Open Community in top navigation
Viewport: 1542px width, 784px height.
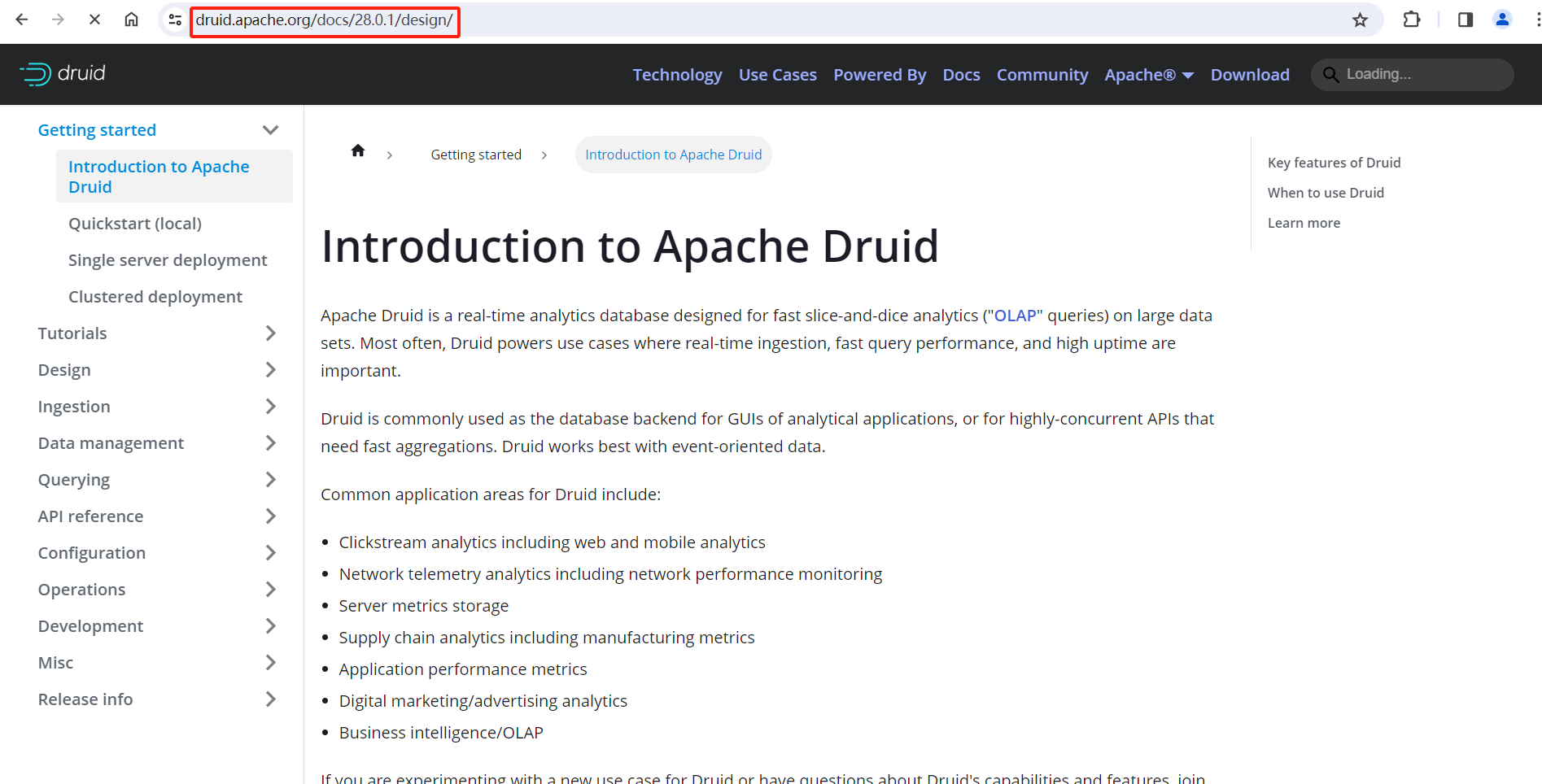point(1042,75)
